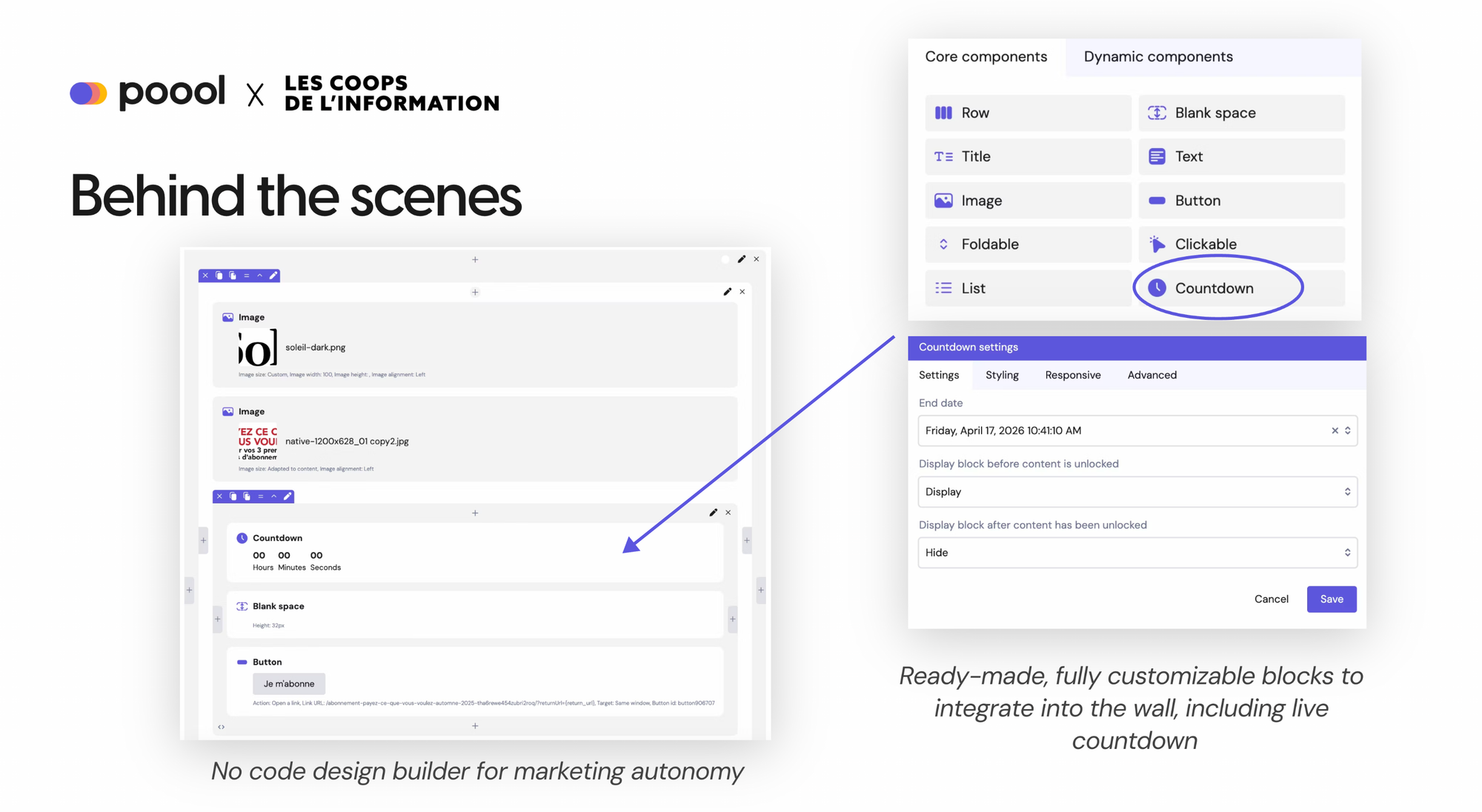Switch to the Dynamic components tab
1482x812 pixels.
pos(1157,56)
